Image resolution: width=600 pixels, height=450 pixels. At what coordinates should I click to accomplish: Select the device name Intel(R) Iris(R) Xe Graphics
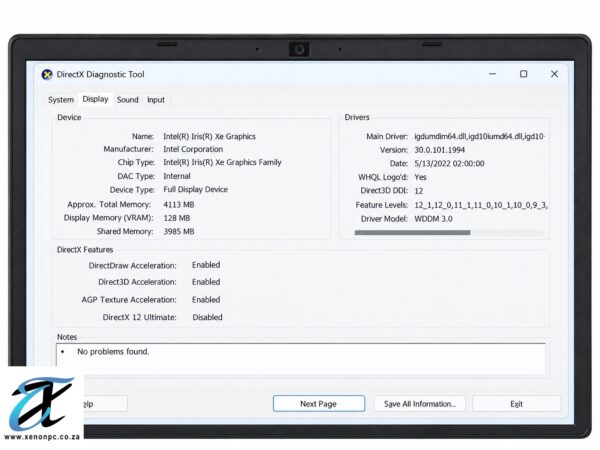(x=209, y=137)
